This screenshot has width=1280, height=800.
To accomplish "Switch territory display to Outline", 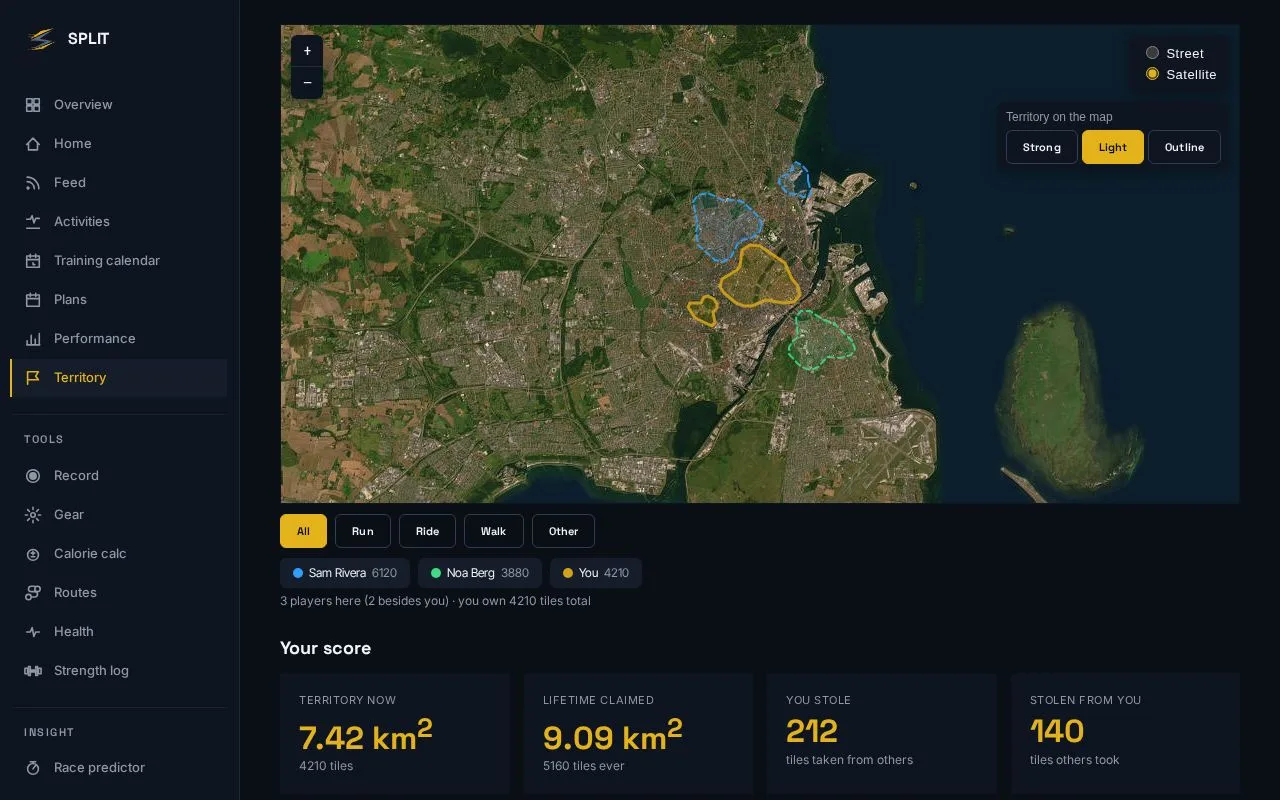I will coord(1184,147).
